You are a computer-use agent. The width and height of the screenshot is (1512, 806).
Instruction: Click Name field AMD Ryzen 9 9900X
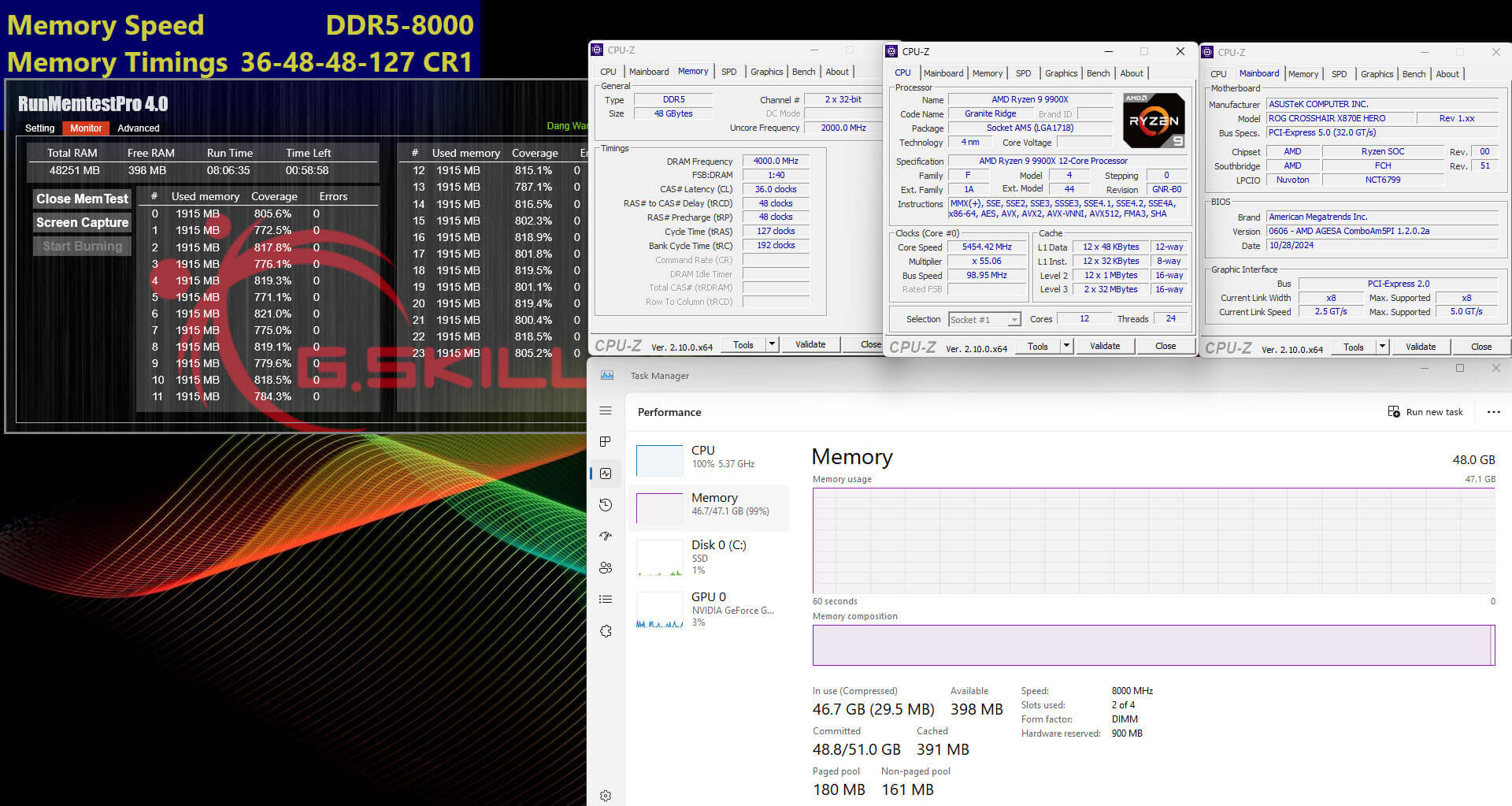tap(1029, 100)
